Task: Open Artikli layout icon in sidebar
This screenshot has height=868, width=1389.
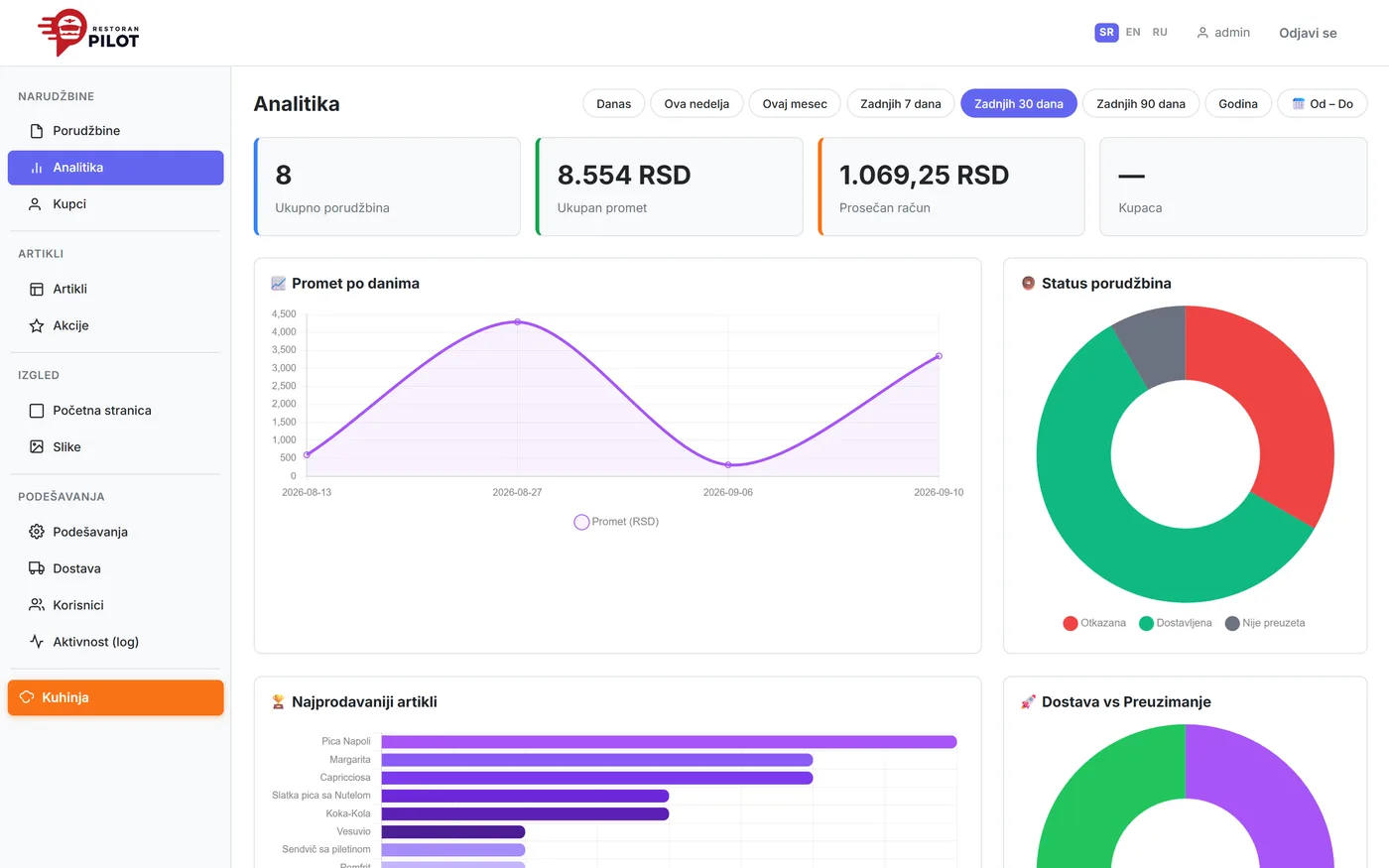Action: [37, 290]
